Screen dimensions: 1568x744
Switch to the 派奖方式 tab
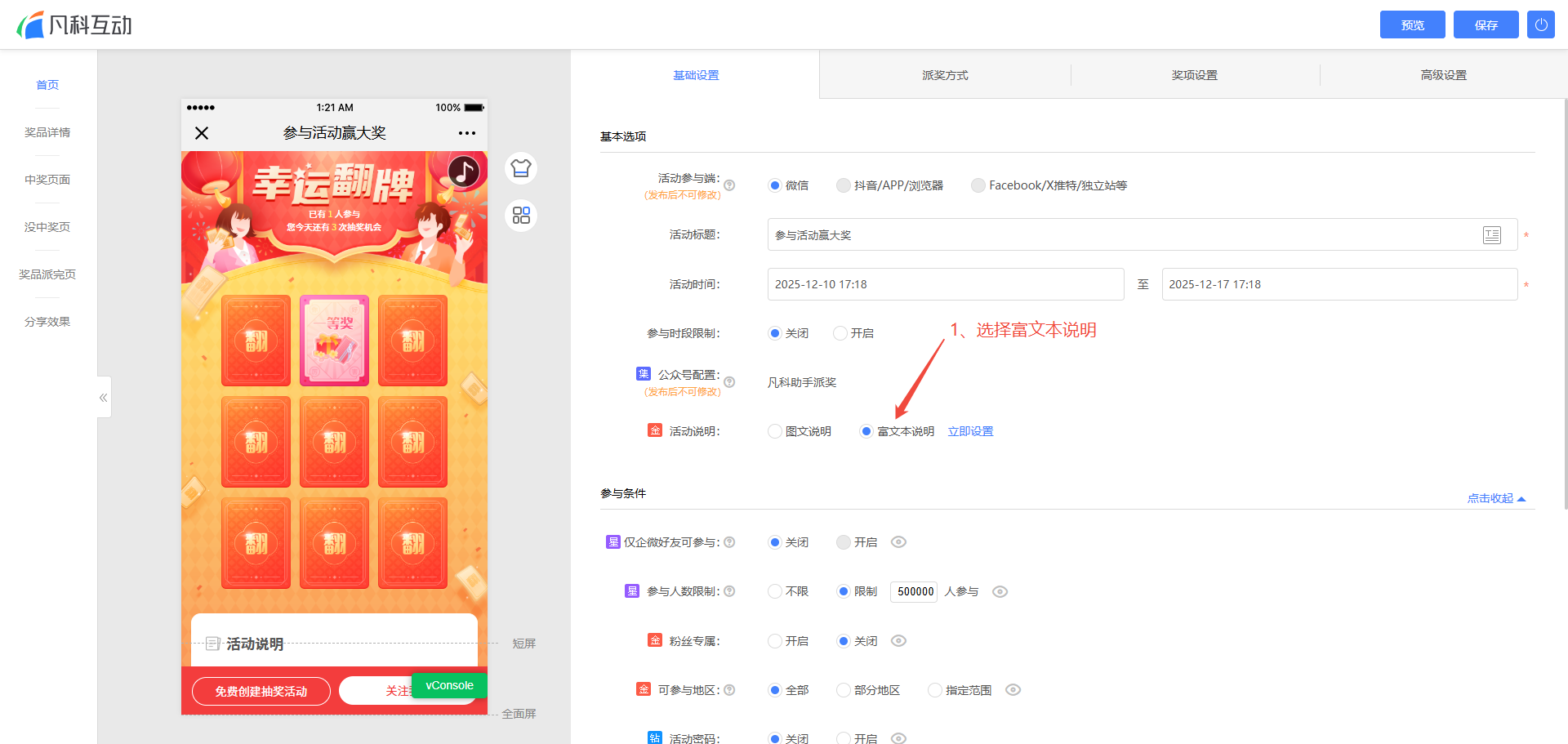click(x=945, y=75)
